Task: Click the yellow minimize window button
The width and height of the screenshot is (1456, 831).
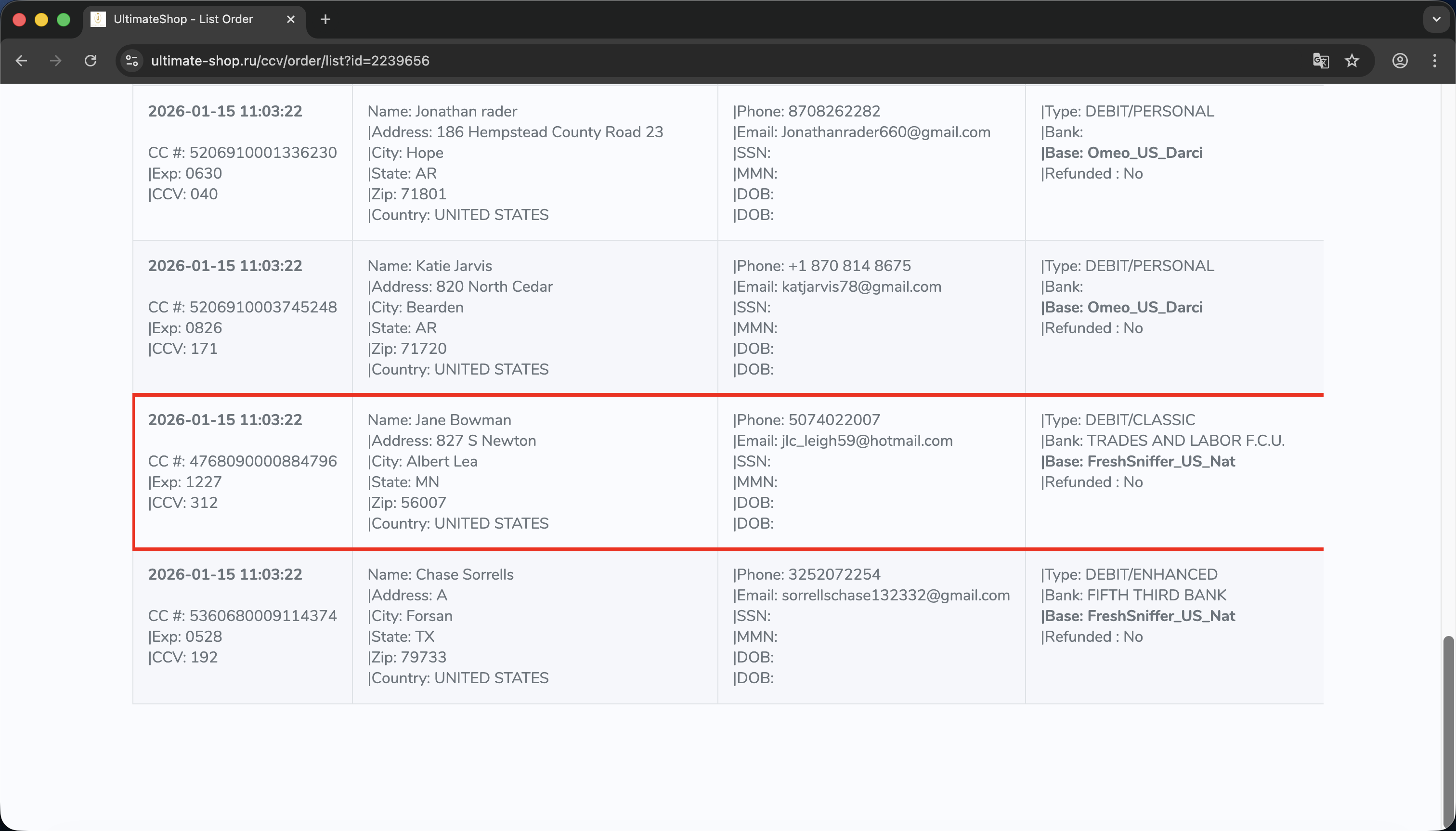Action: 41,19
